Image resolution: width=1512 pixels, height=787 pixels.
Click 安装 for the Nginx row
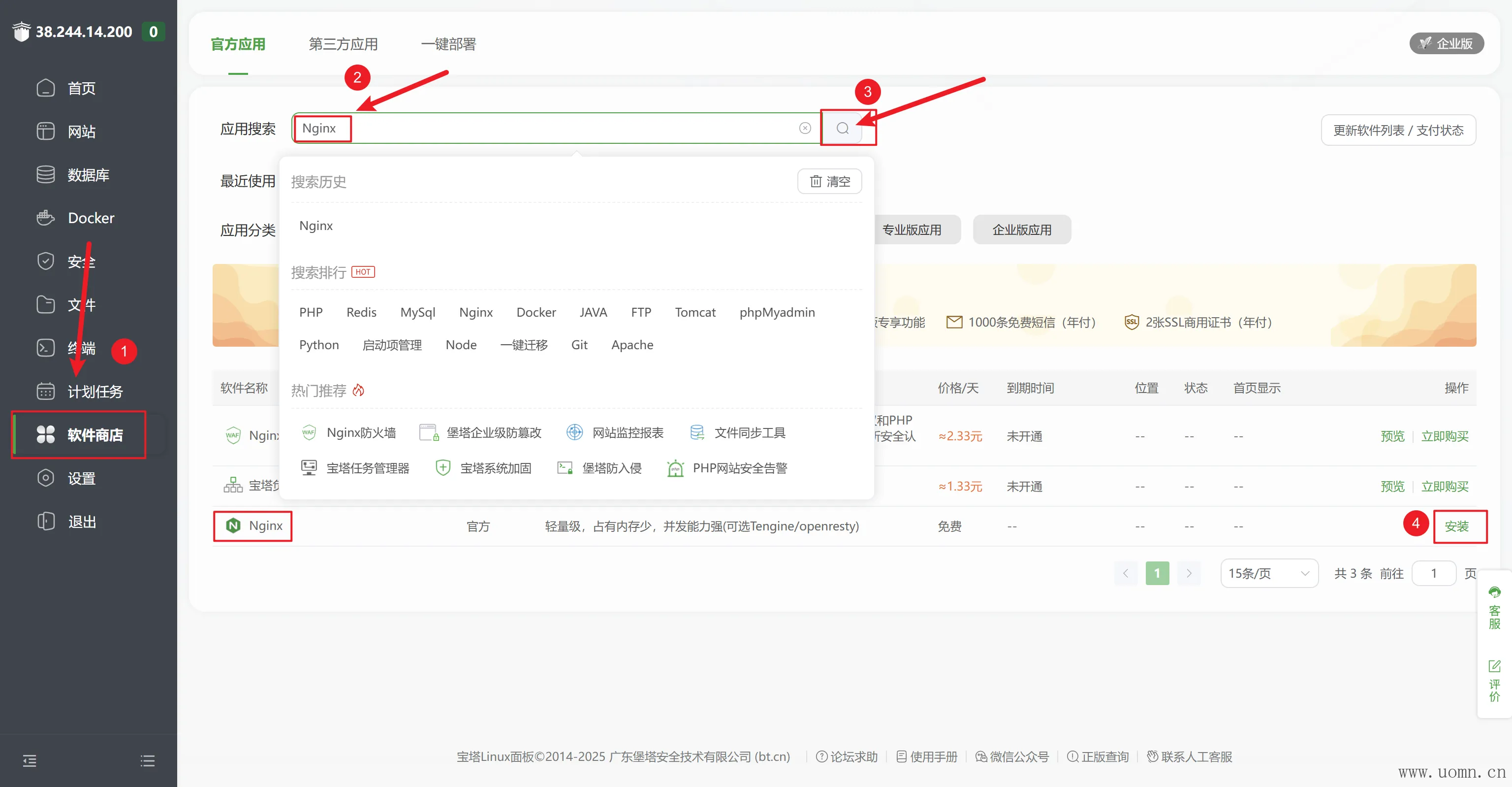pos(1456,526)
